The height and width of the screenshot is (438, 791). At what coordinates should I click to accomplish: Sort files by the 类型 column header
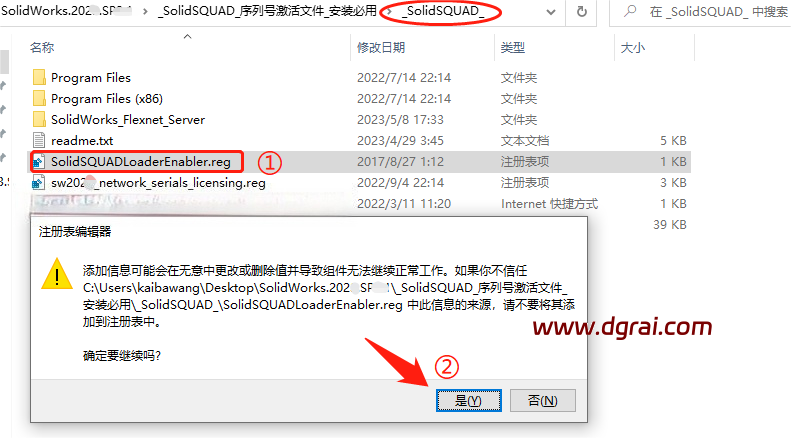pyautogui.click(x=513, y=47)
